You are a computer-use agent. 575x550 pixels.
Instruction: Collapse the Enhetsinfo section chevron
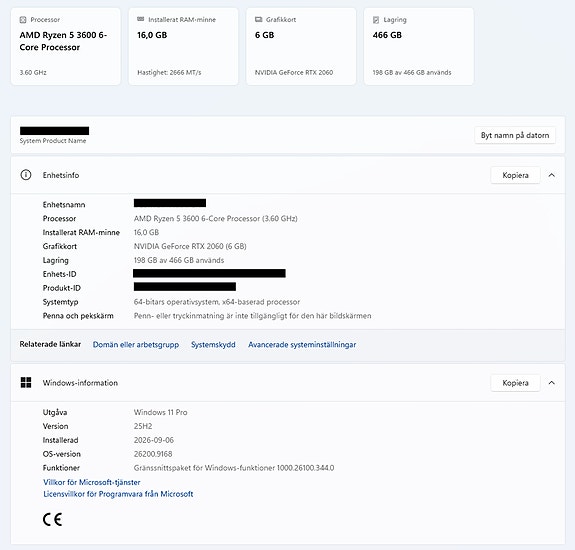click(x=552, y=175)
